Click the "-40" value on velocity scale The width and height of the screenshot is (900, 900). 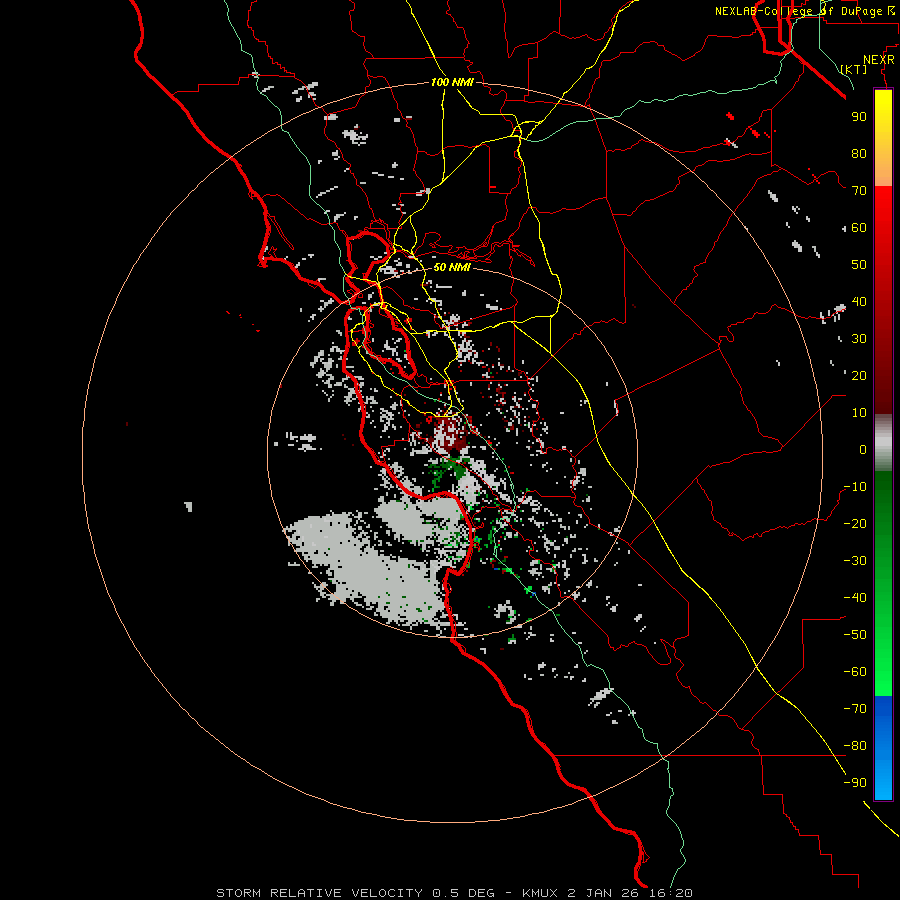coord(855,598)
